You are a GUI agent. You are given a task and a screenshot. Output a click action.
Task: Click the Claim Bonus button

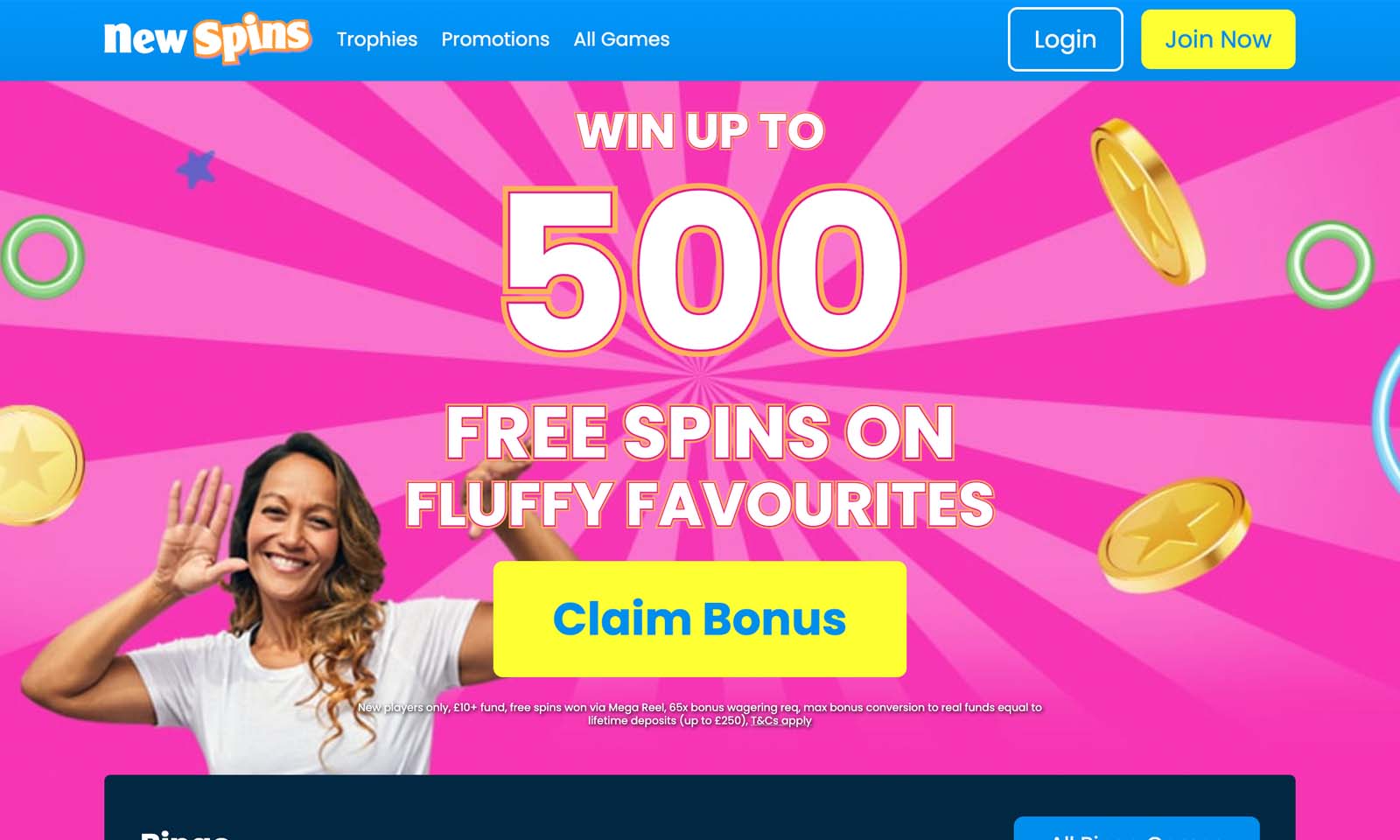pos(700,619)
